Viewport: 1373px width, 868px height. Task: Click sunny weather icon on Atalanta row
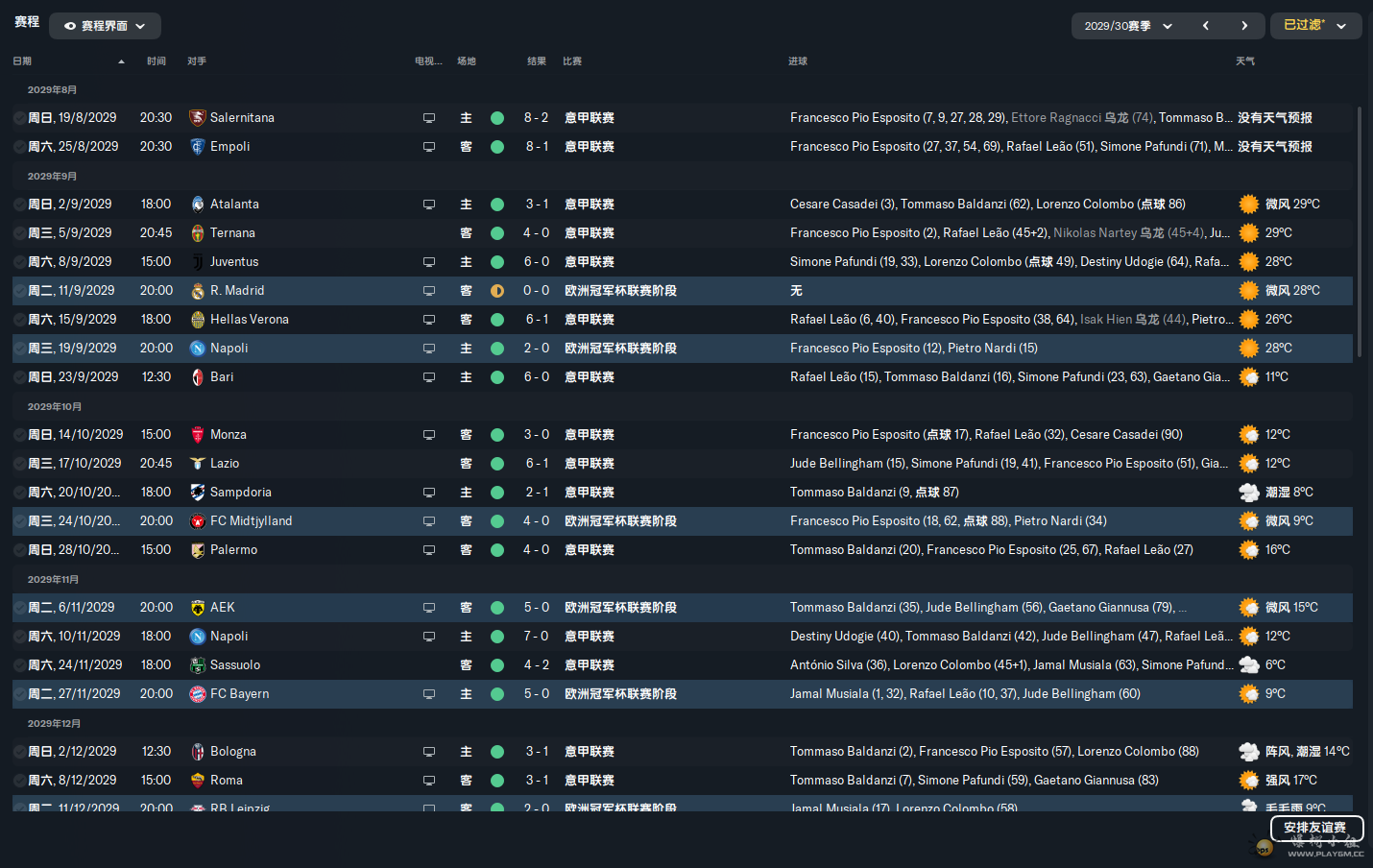click(x=1249, y=205)
